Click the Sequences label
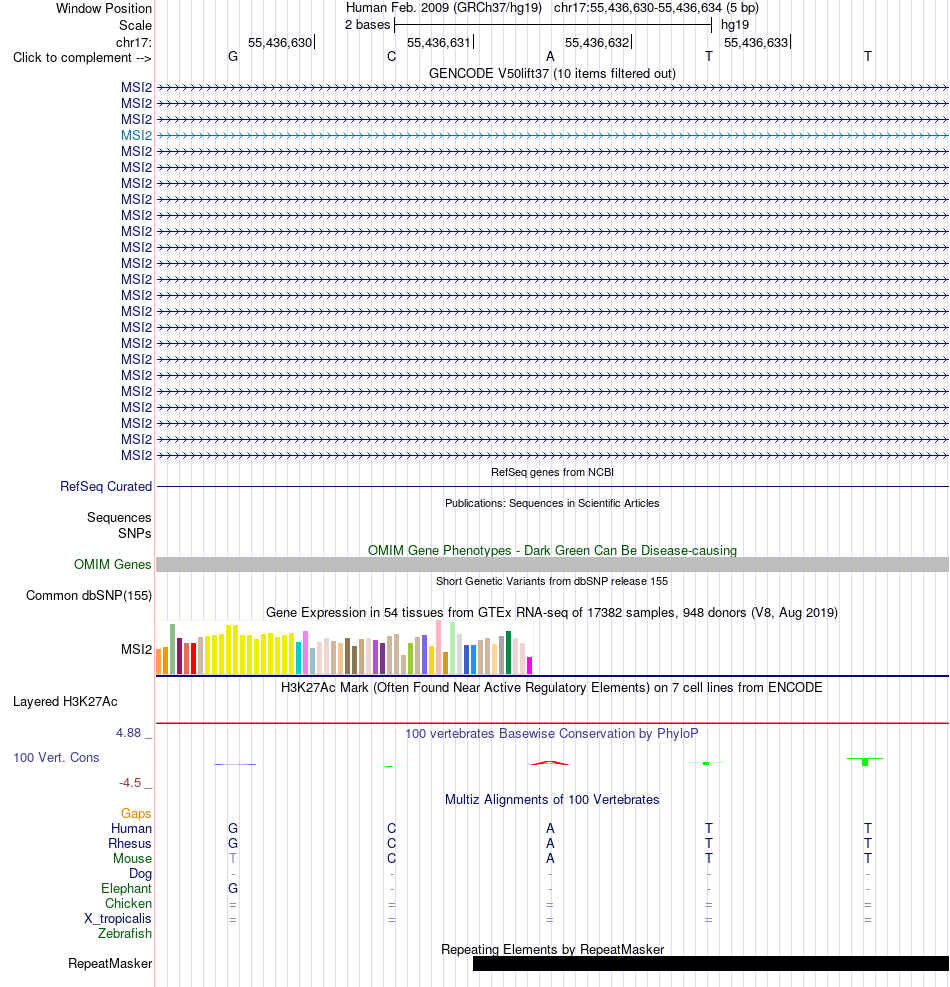Image resolution: width=950 pixels, height=987 pixels. (119, 517)
